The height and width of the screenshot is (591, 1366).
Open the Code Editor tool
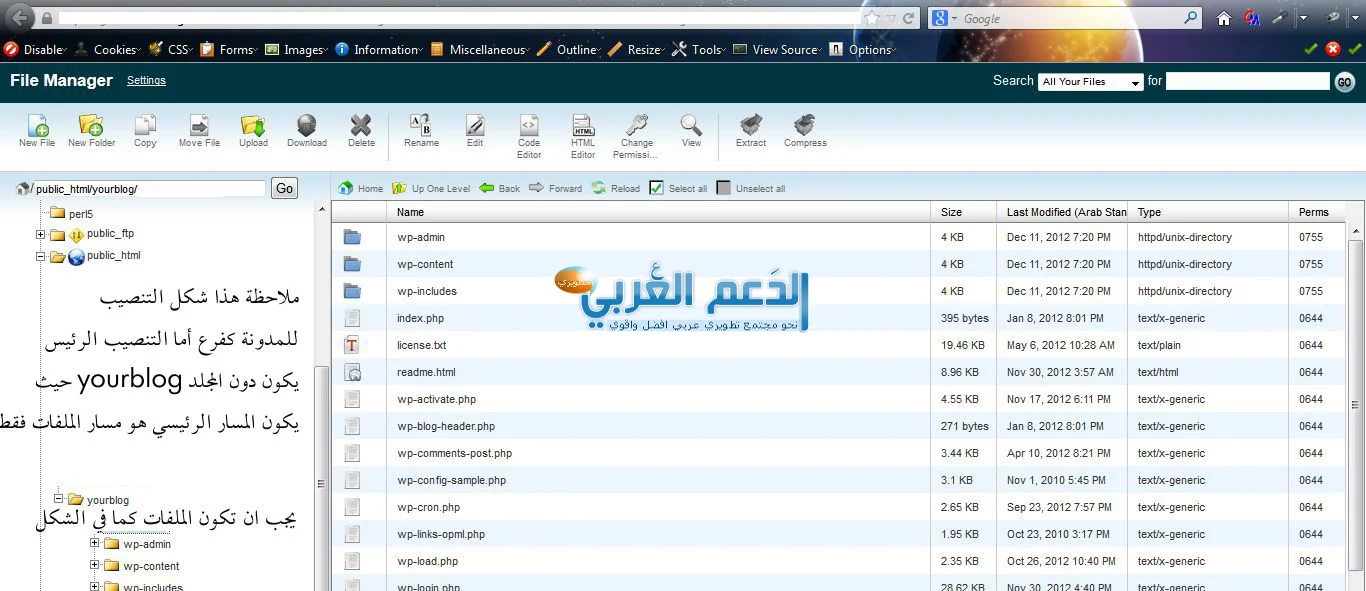click(529, 127)
